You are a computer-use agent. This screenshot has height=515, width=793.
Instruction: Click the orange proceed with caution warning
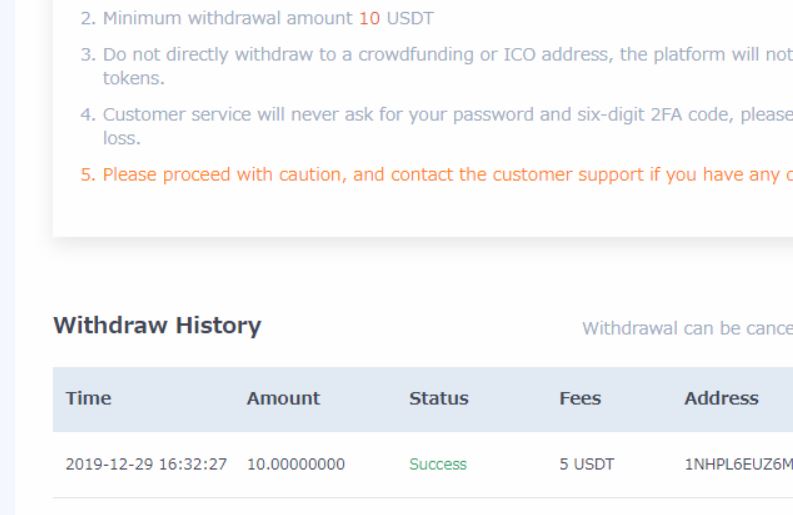436,175
